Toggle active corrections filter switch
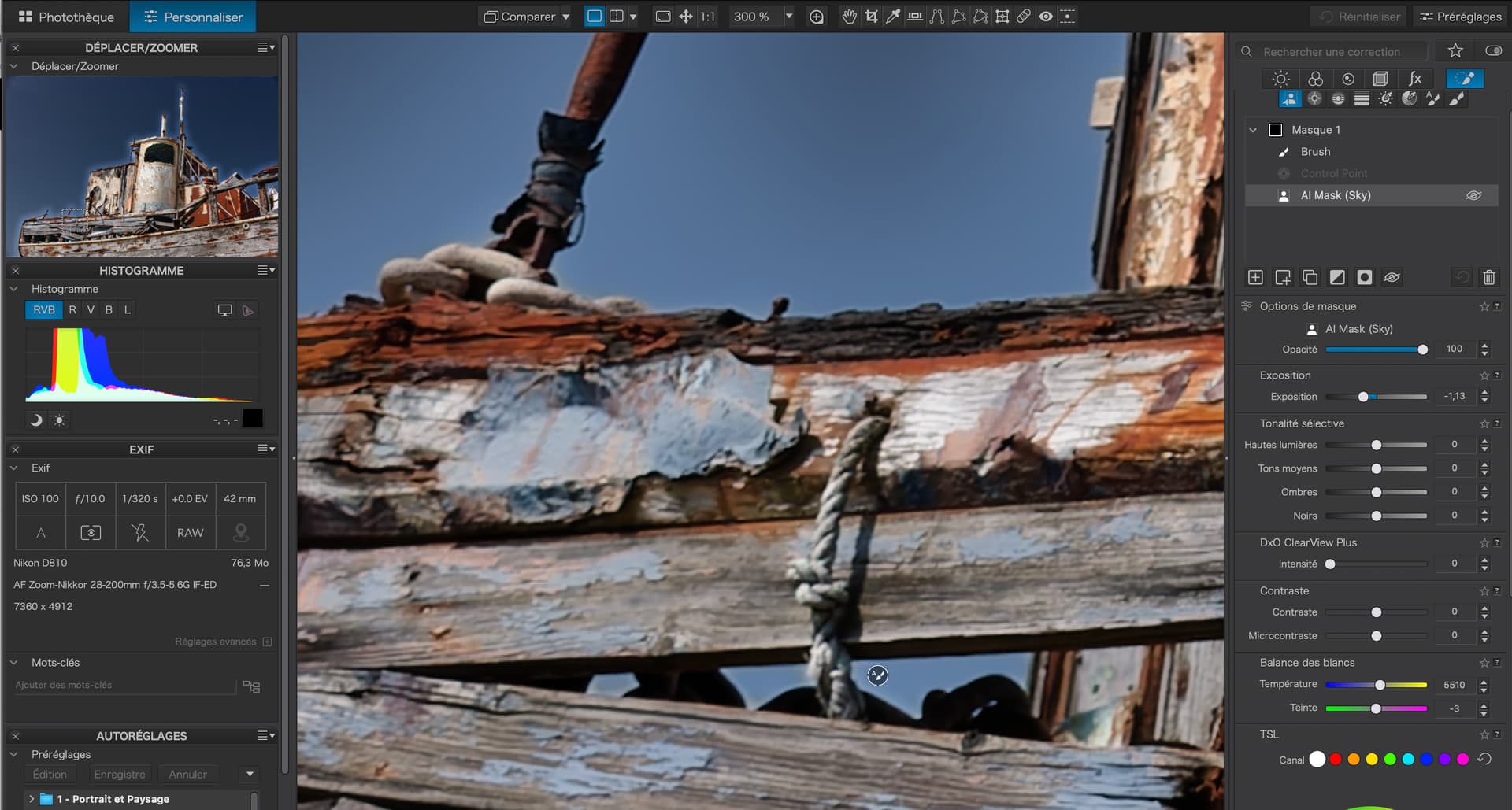Image resolution: width=1512 pixels, height=810 pixels. pyautogui.click(x=1493, y=51)
